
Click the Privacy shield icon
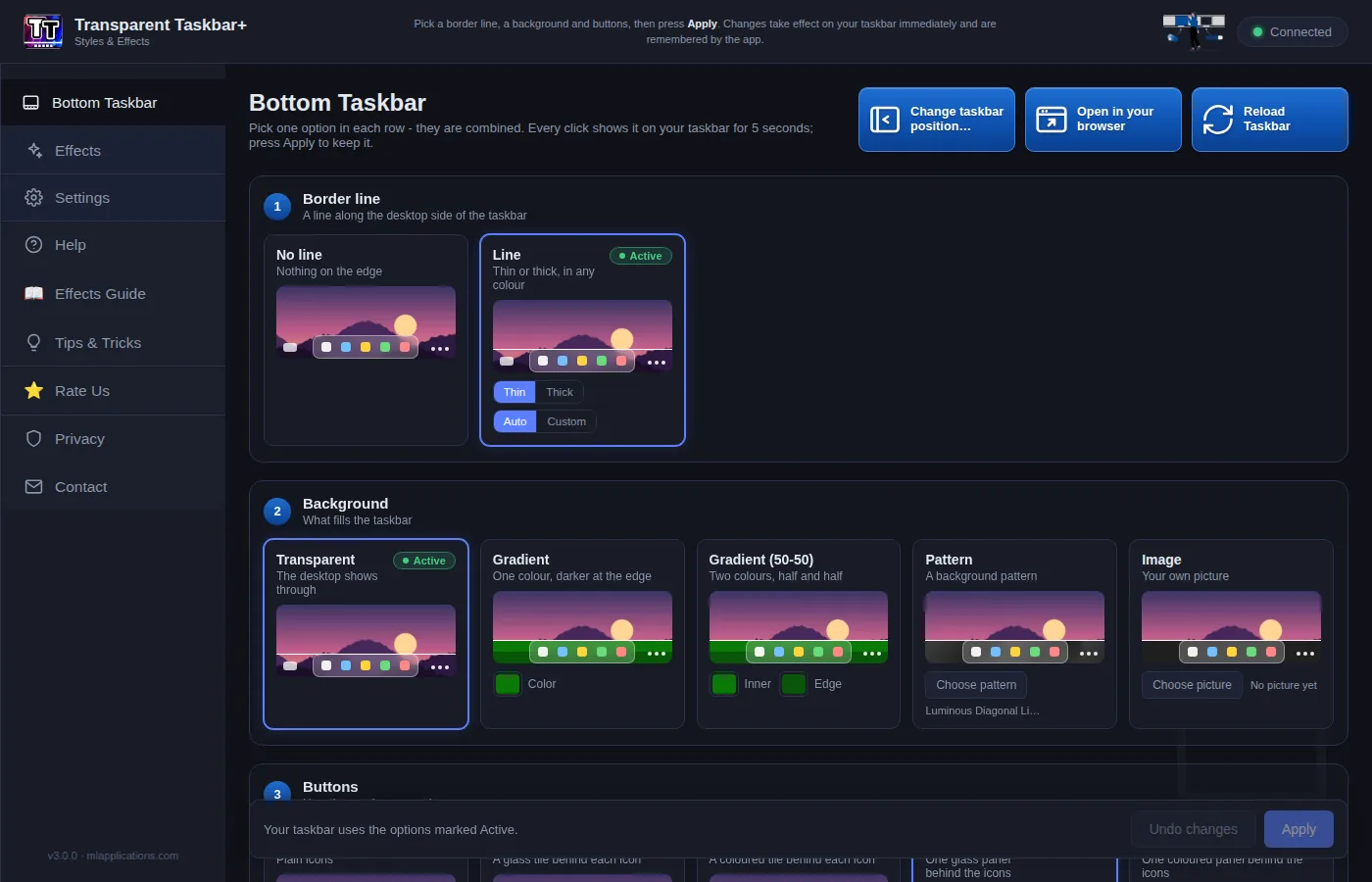coord(34,439)
